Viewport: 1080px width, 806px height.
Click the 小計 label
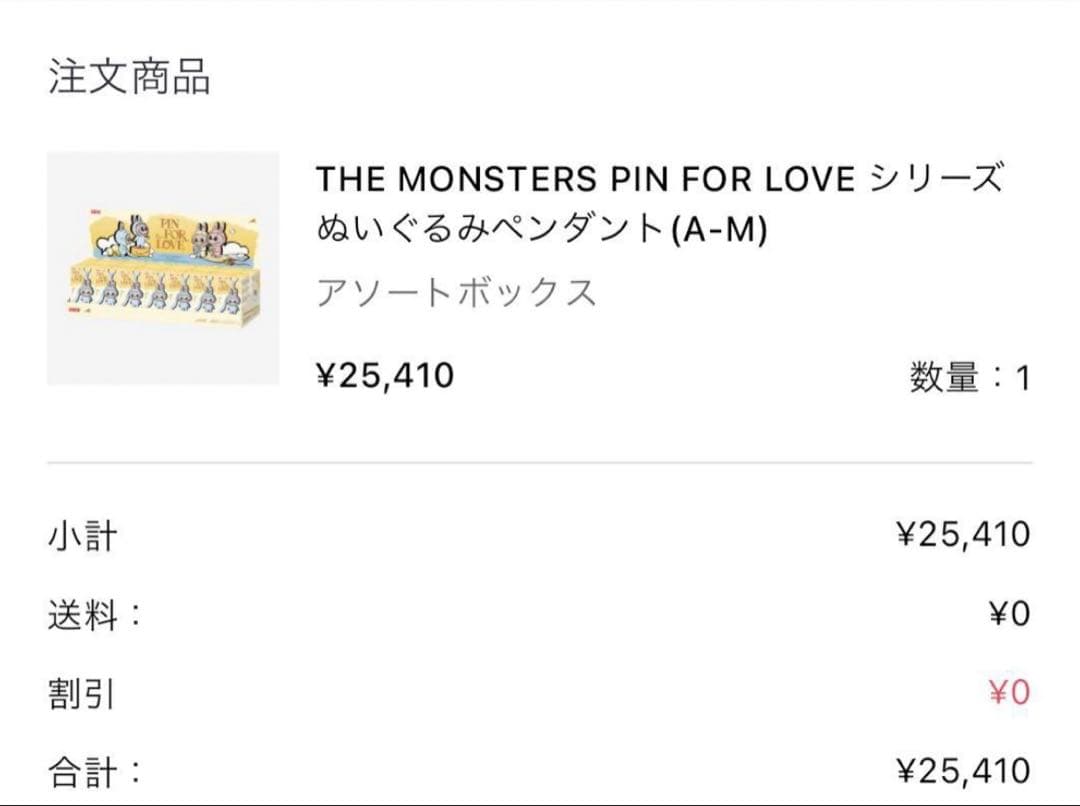click(83, 536)
